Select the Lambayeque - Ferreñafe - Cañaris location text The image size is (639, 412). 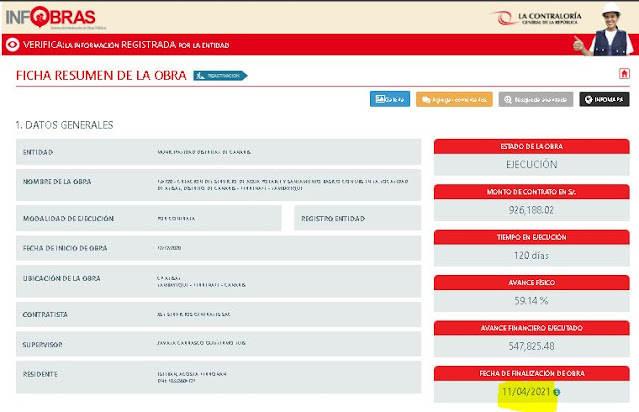(x=202, y=285)
